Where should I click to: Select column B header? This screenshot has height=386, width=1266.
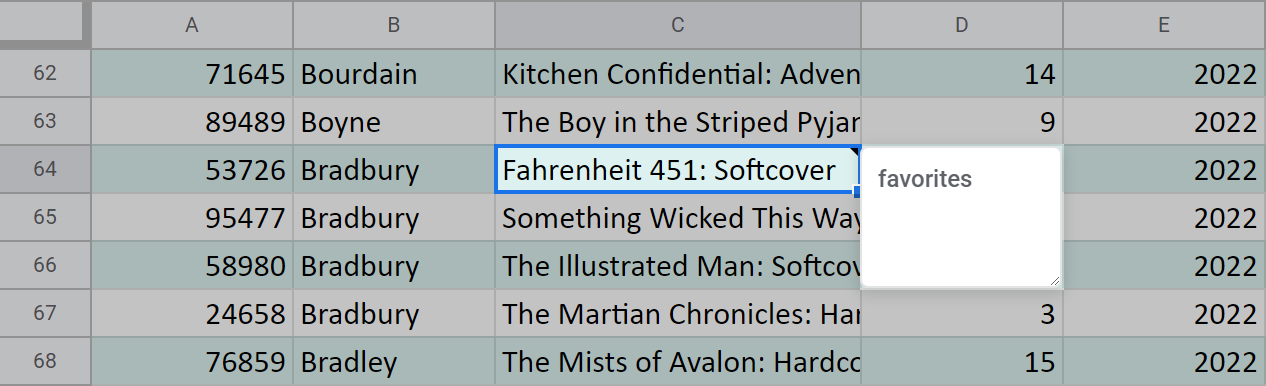point(393,25)
